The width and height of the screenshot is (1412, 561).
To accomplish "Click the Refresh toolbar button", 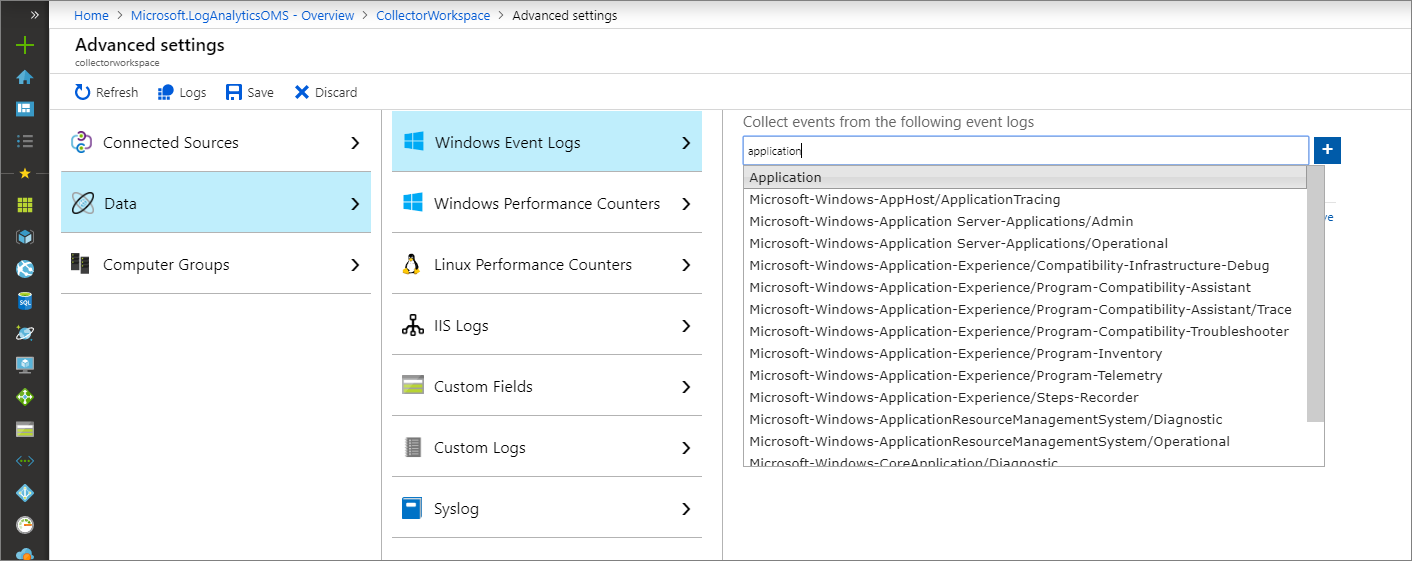I will (106, 92).
